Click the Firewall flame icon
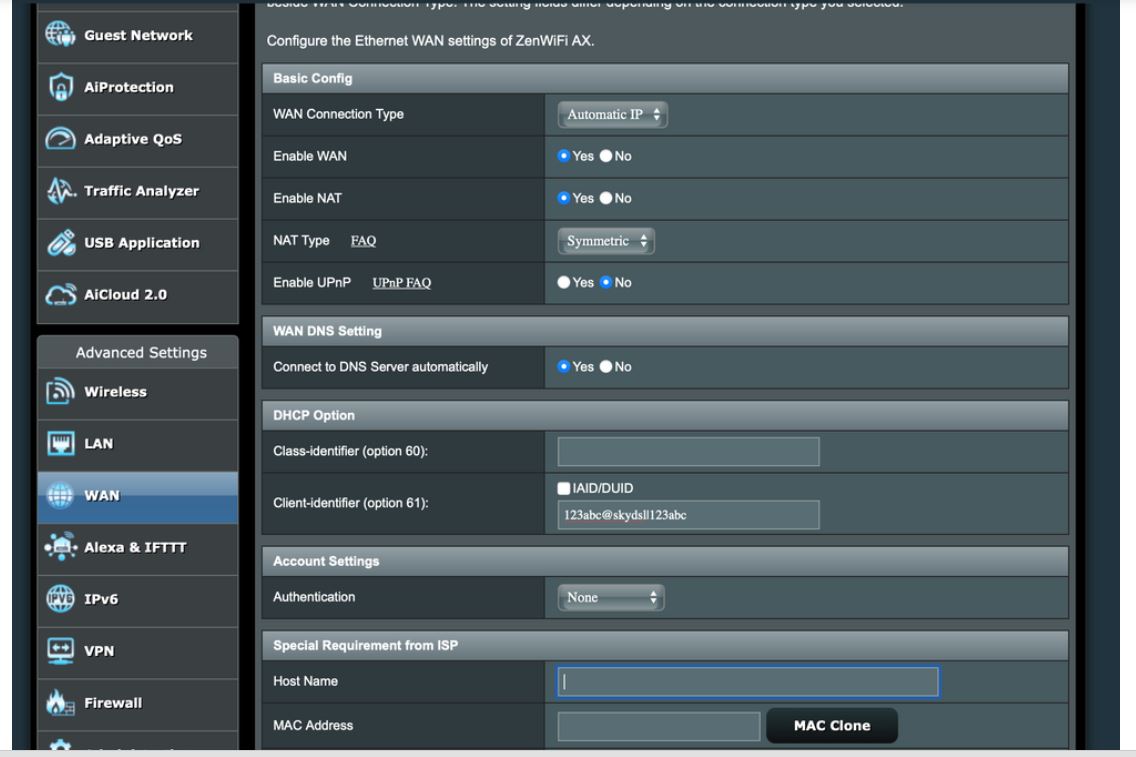This screenshot has width=1136, height=757. point(60,703)
